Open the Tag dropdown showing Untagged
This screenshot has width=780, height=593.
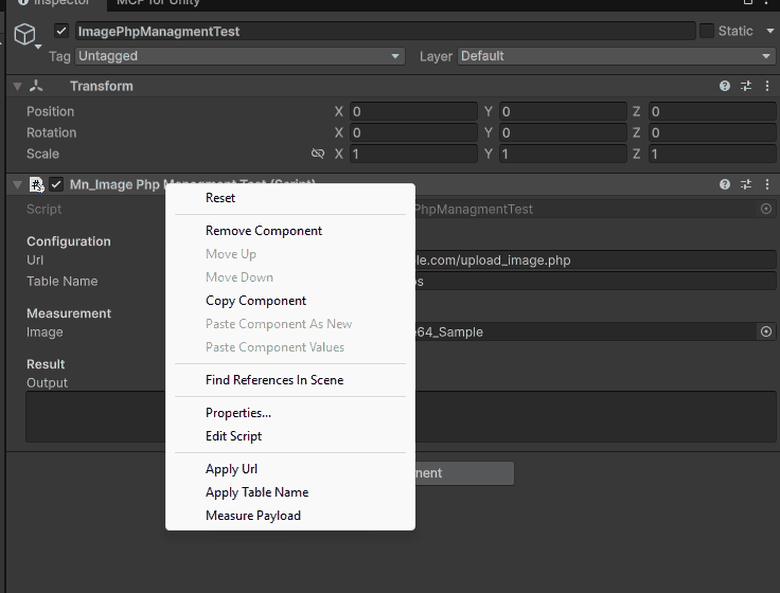point(240,56)
